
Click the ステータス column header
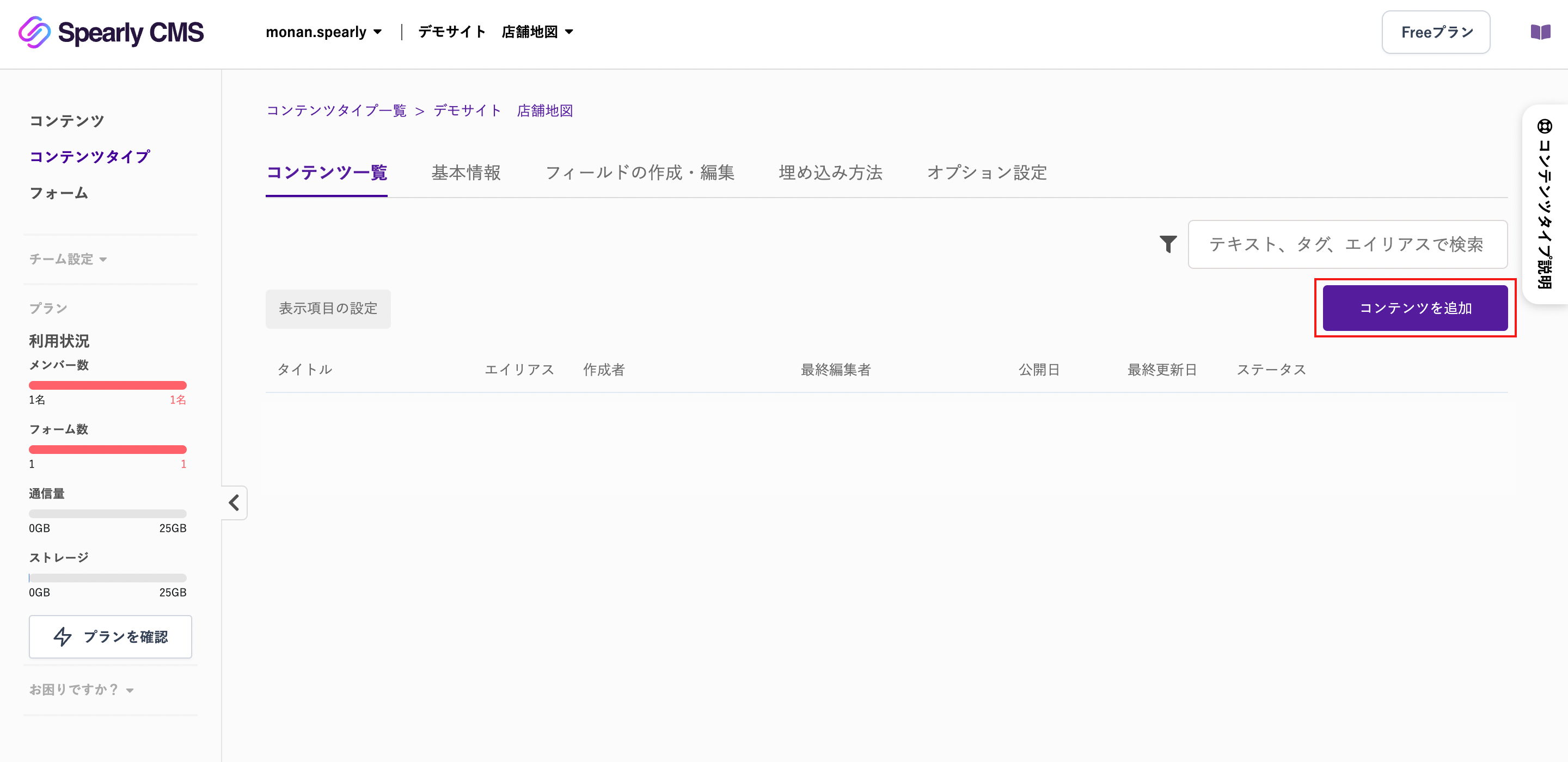click(1272, 370)
